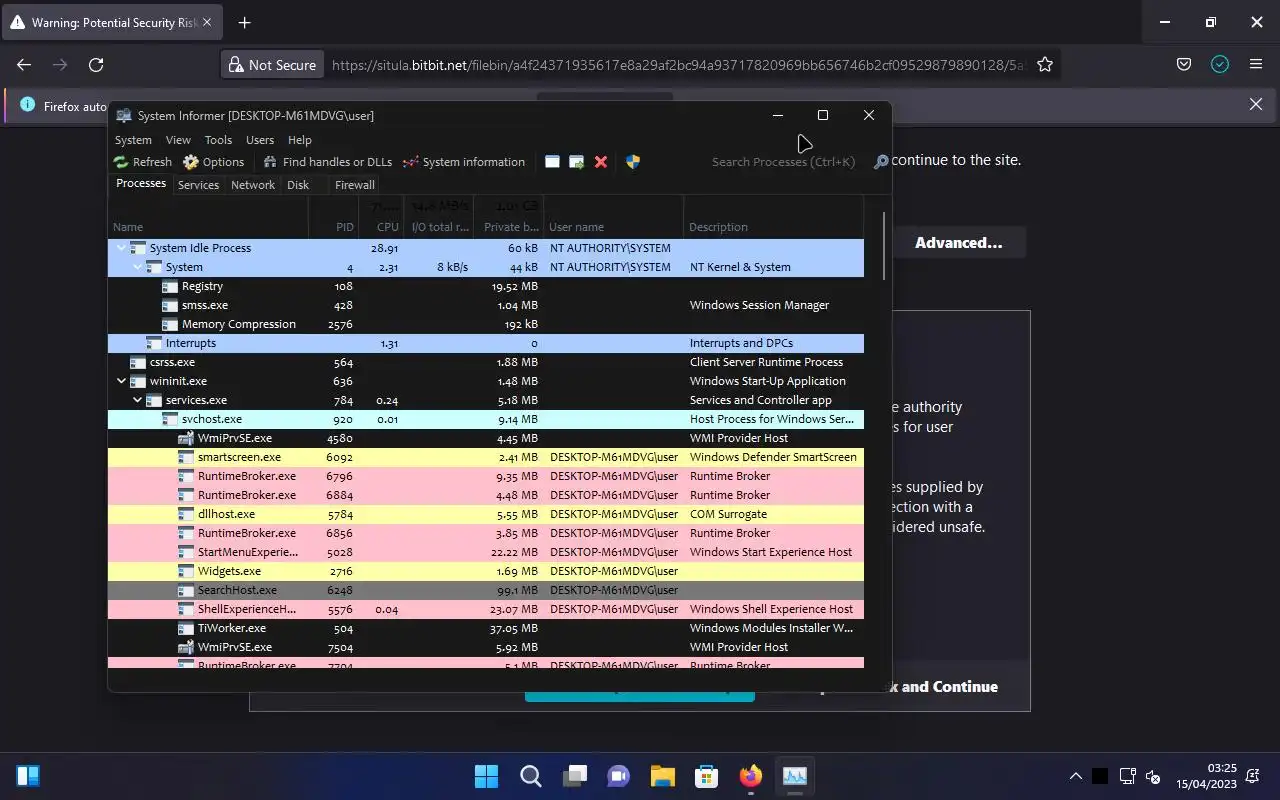
Task: Click Advanced button on Firefox warning page
Action: click(958, 243)
